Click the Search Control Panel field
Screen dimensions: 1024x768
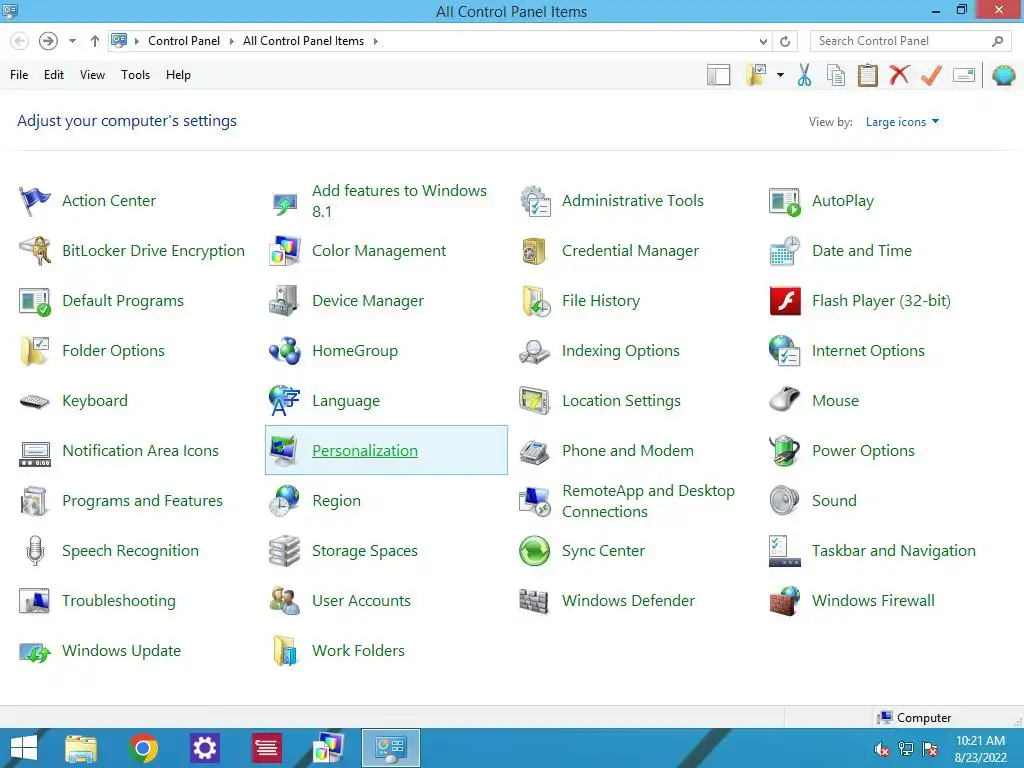(x=910, y=41)
